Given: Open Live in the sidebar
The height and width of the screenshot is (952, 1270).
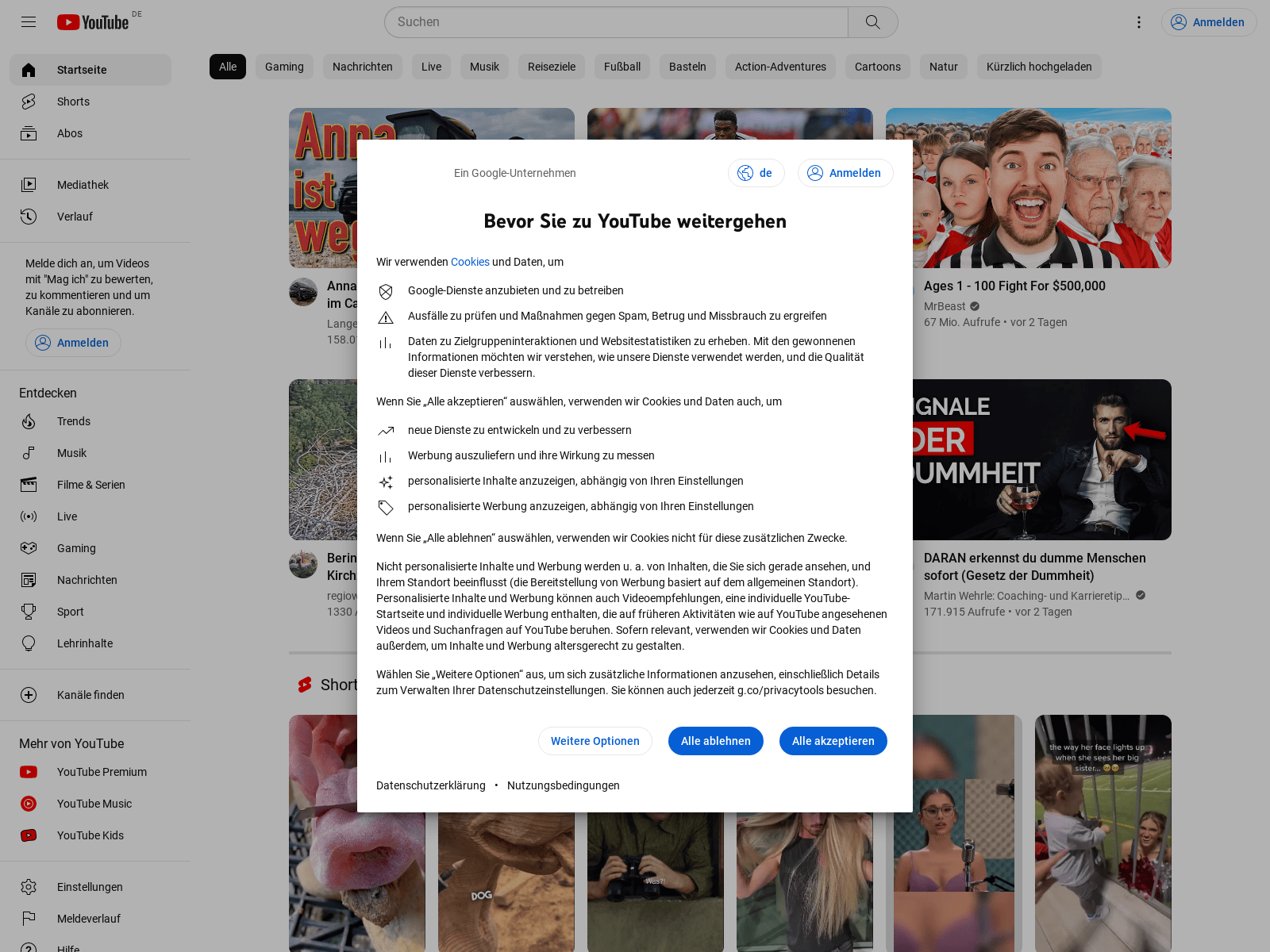Looking at the screenshot, I should [90, 516].
